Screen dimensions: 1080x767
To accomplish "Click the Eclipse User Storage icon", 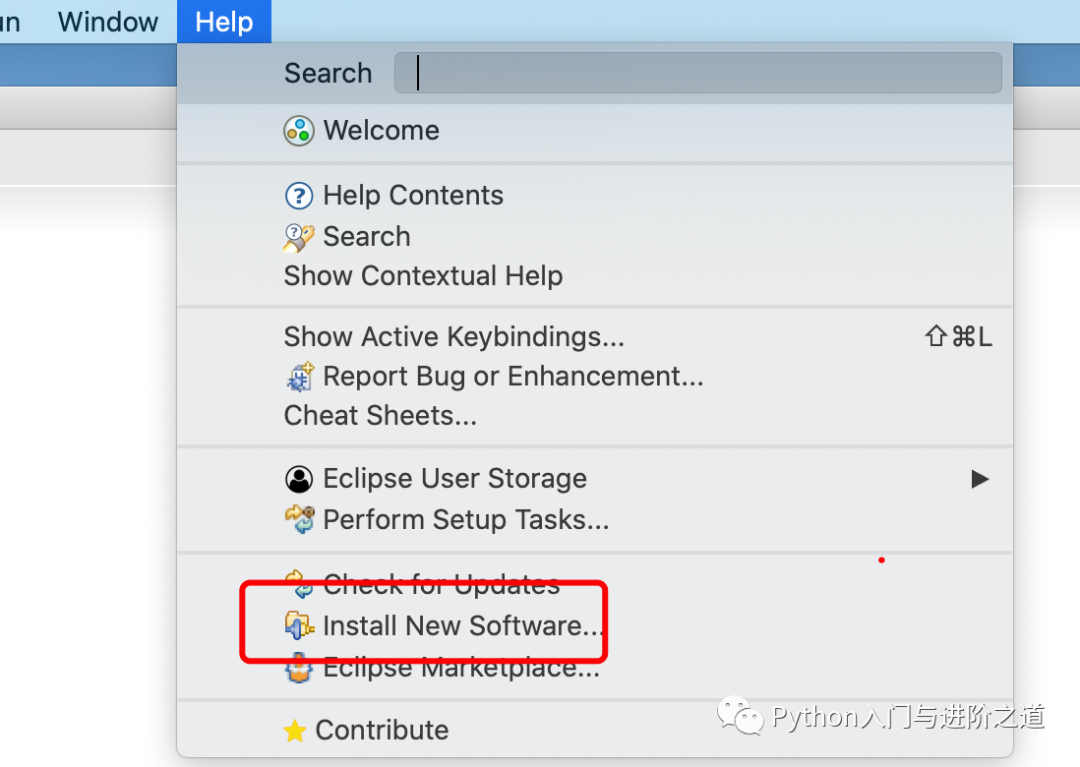I will point(298,478).
